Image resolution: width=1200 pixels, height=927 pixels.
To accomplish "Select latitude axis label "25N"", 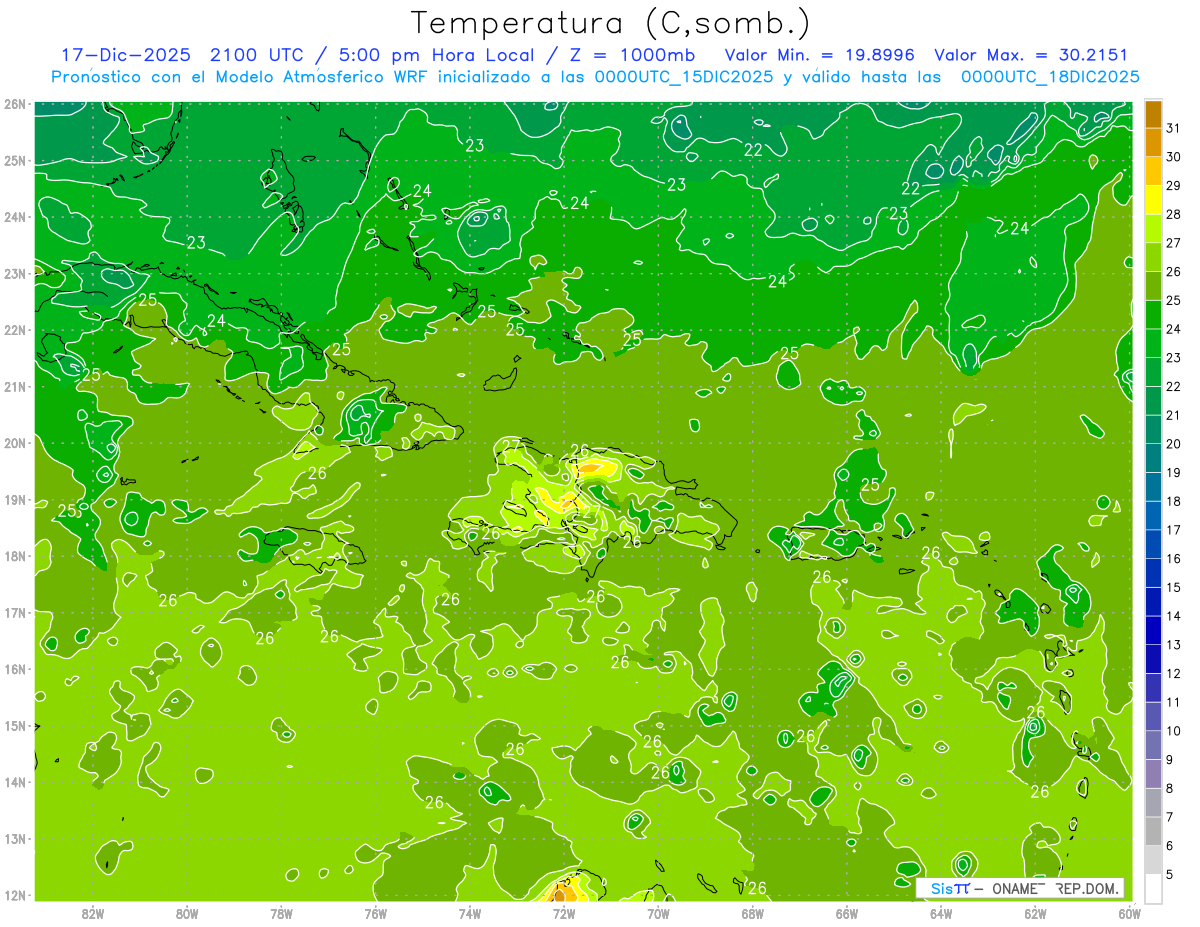I will point(15,161).
